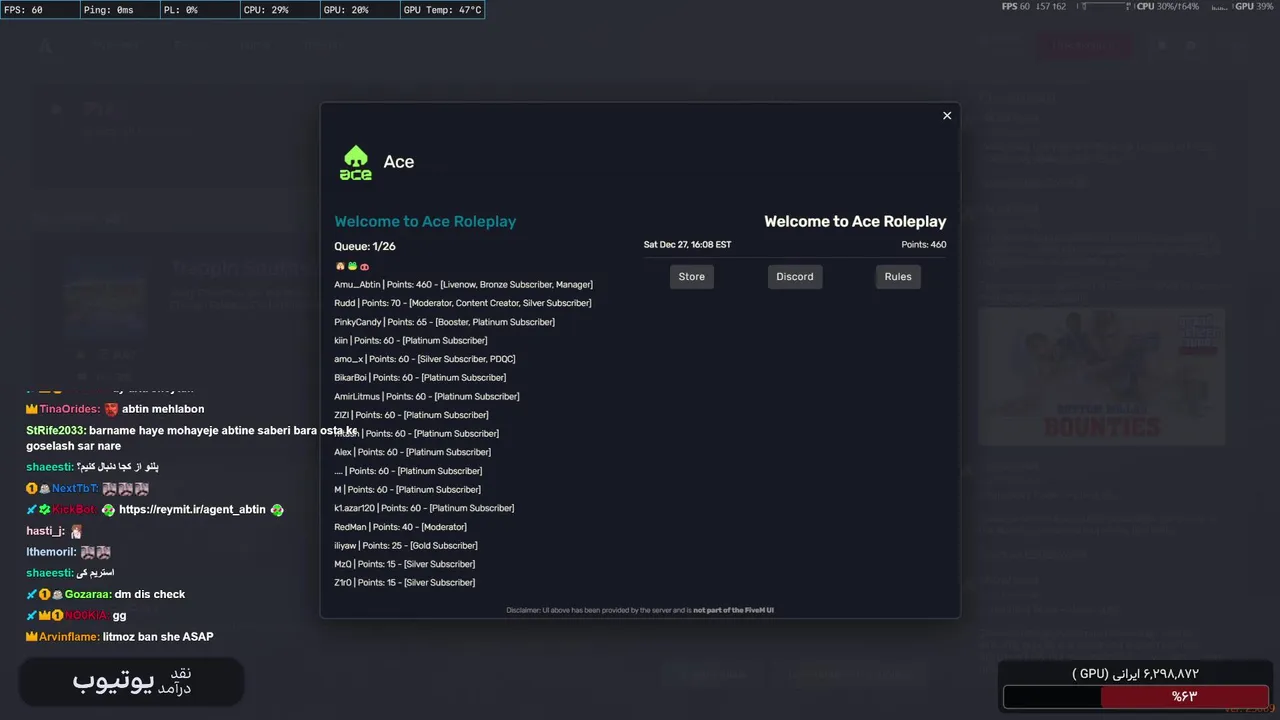
Task: Select the BikarBoi queue row
Action: (x=420, y=378)
